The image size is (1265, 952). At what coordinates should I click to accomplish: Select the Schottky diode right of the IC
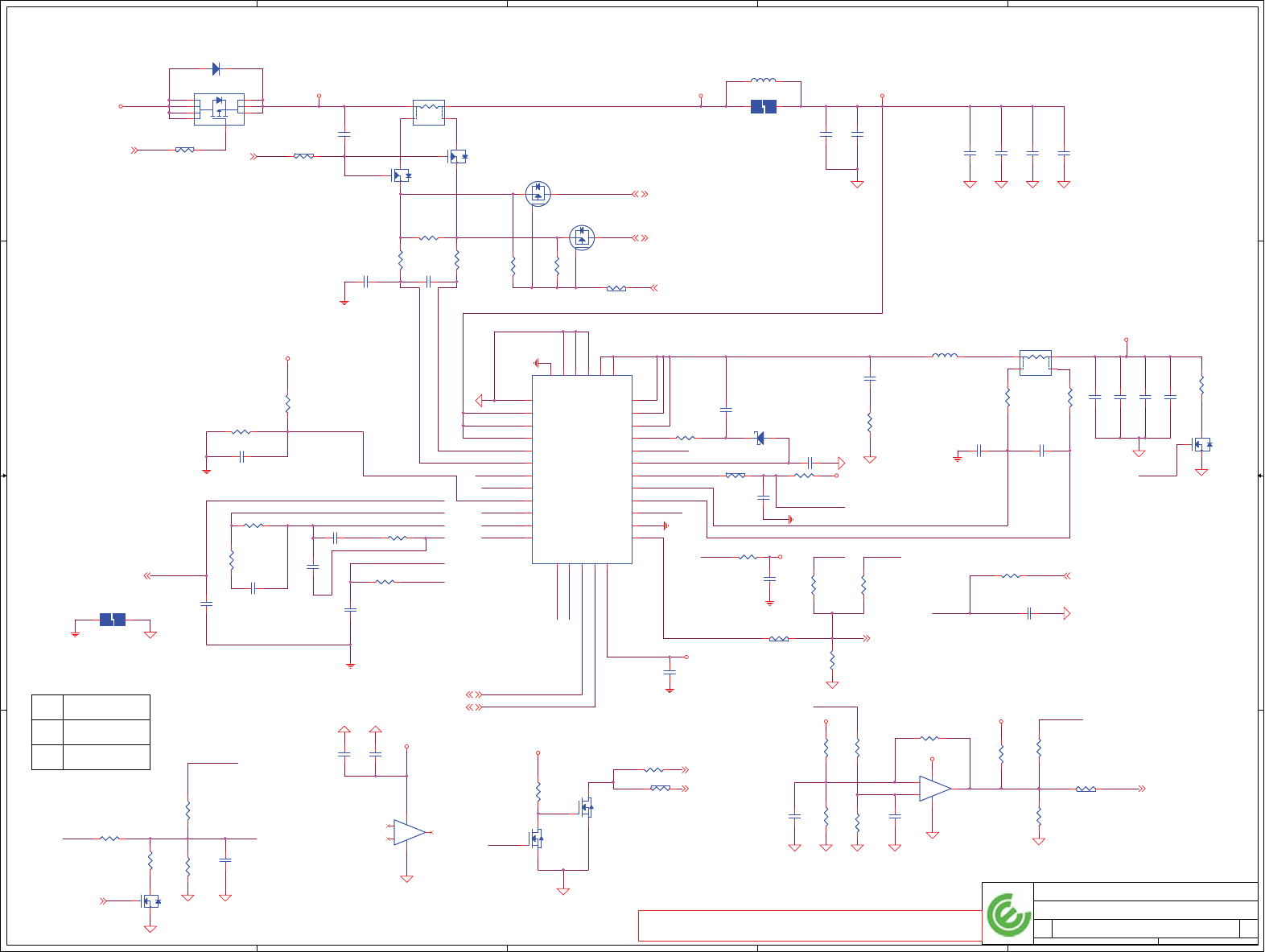tap(760, 438)
